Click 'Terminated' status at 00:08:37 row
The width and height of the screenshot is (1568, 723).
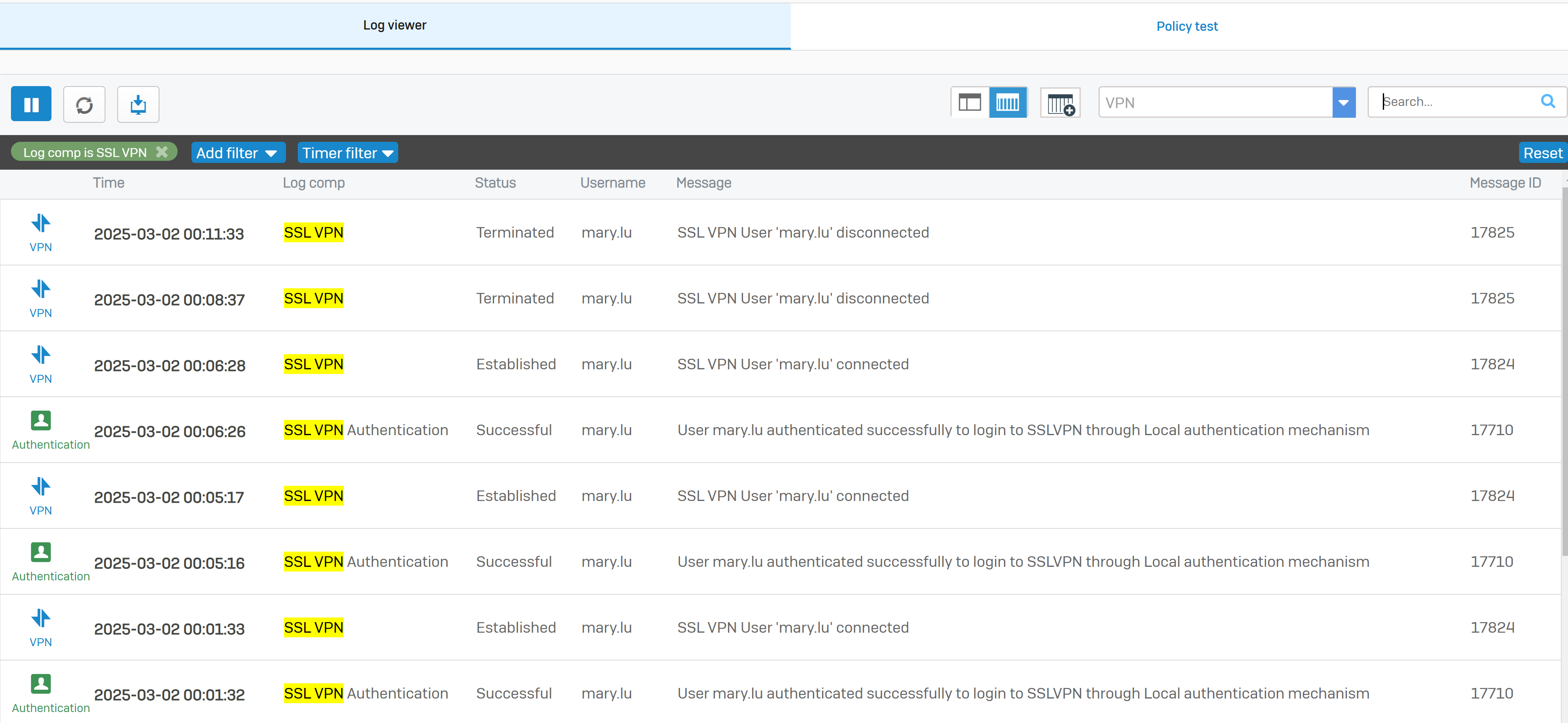(514, 298)
